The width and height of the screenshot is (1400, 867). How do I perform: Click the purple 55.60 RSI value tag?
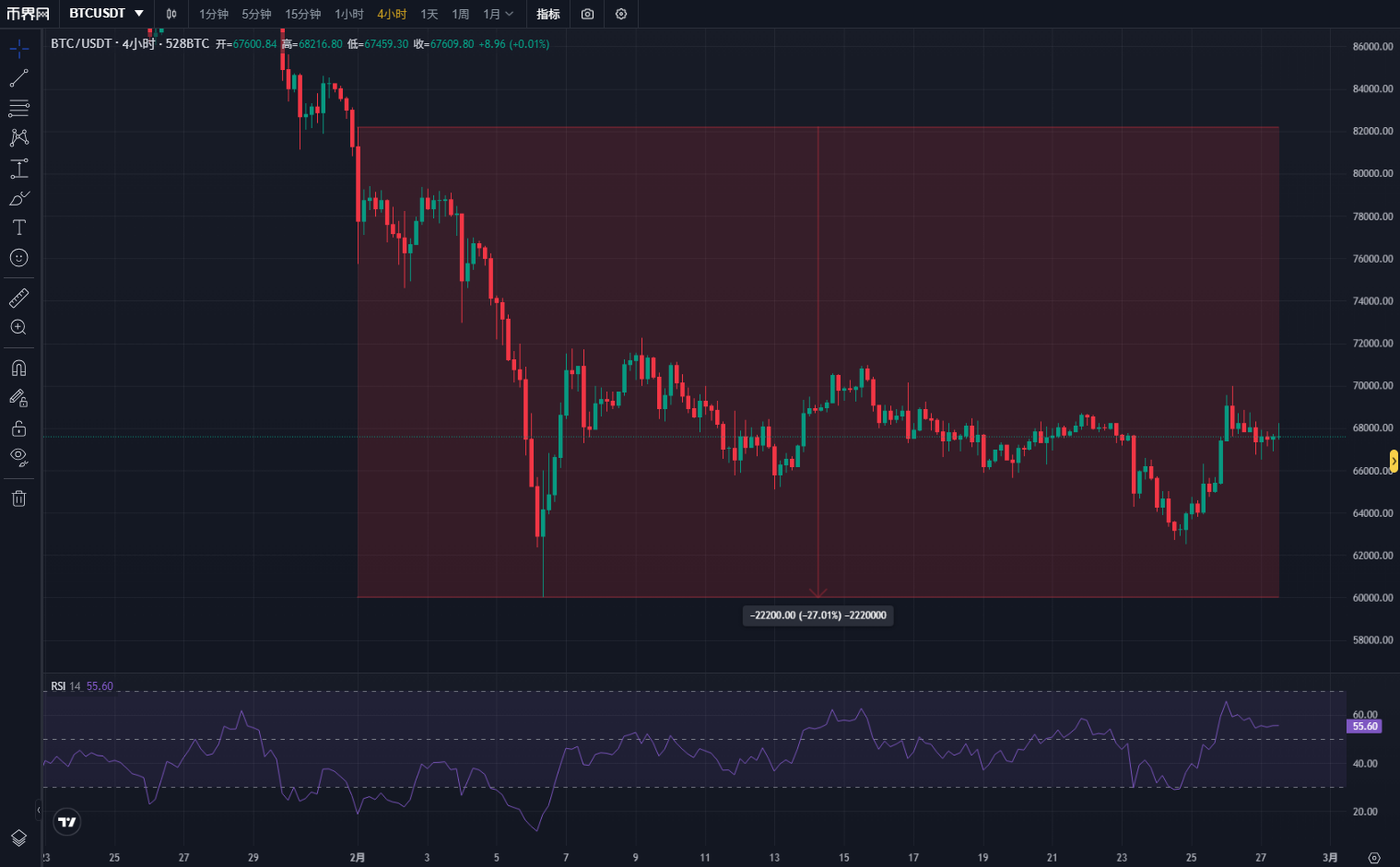click(1365, 726)
